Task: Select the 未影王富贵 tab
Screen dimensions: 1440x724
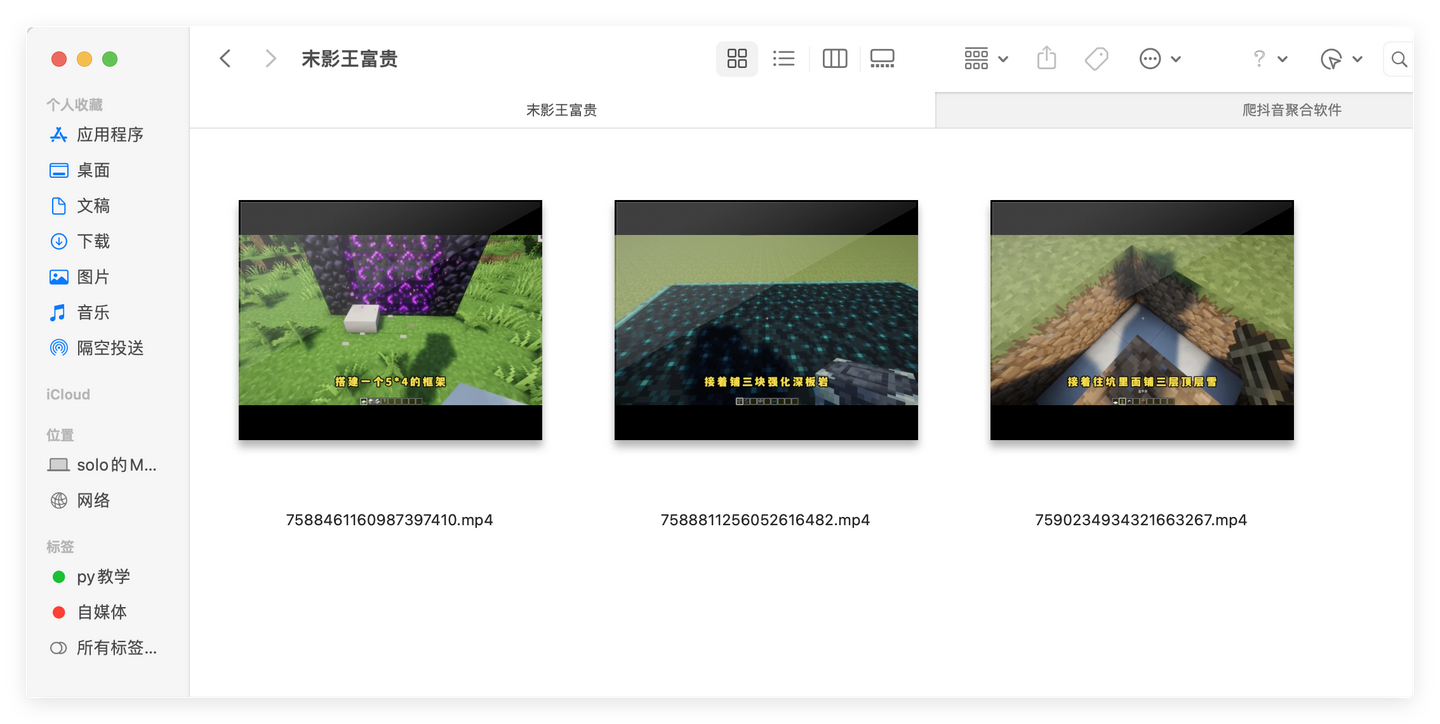Action: pos(562,110)
